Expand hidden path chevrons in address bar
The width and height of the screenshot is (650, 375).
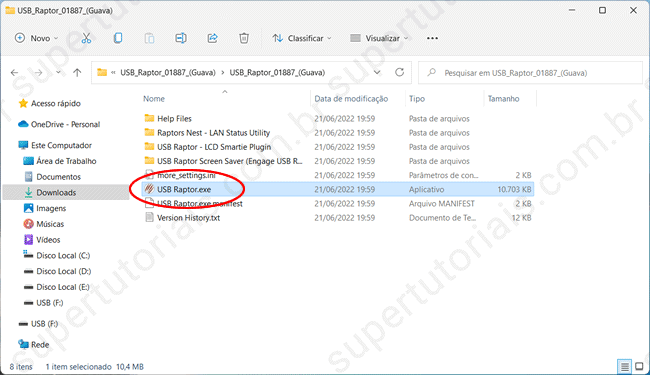(113, 73)
